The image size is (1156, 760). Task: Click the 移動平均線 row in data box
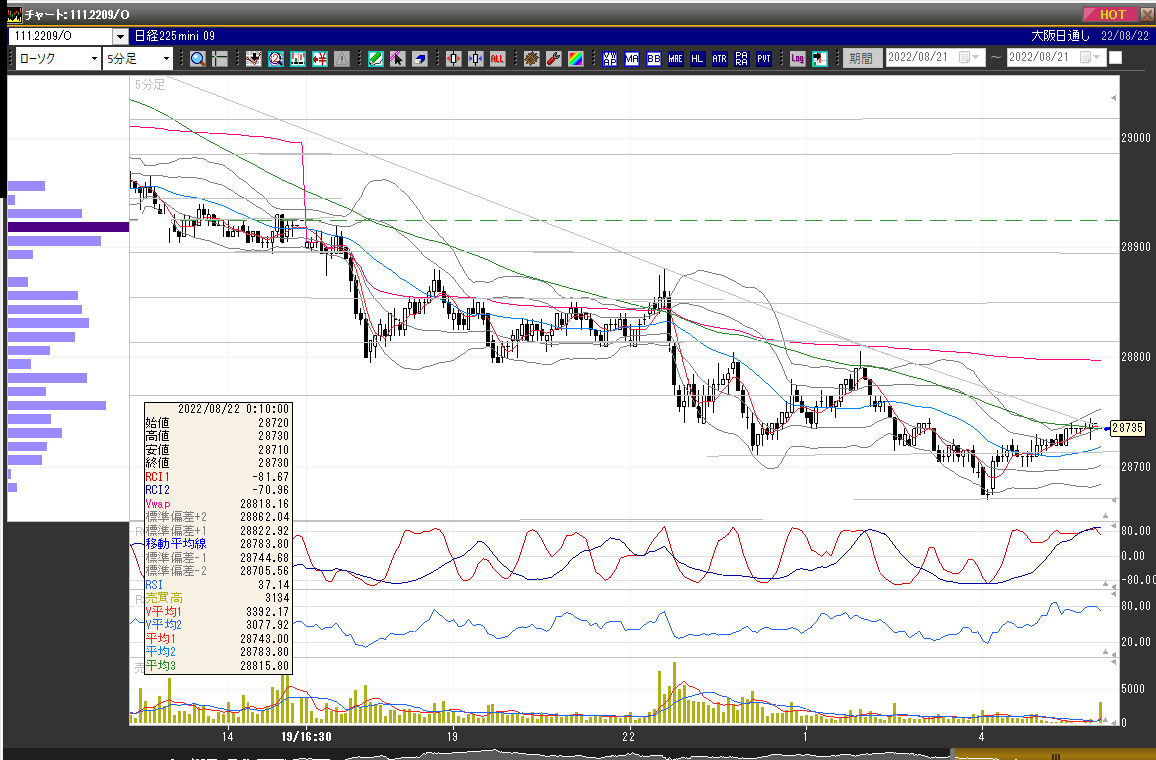click(x=217, y=544)
